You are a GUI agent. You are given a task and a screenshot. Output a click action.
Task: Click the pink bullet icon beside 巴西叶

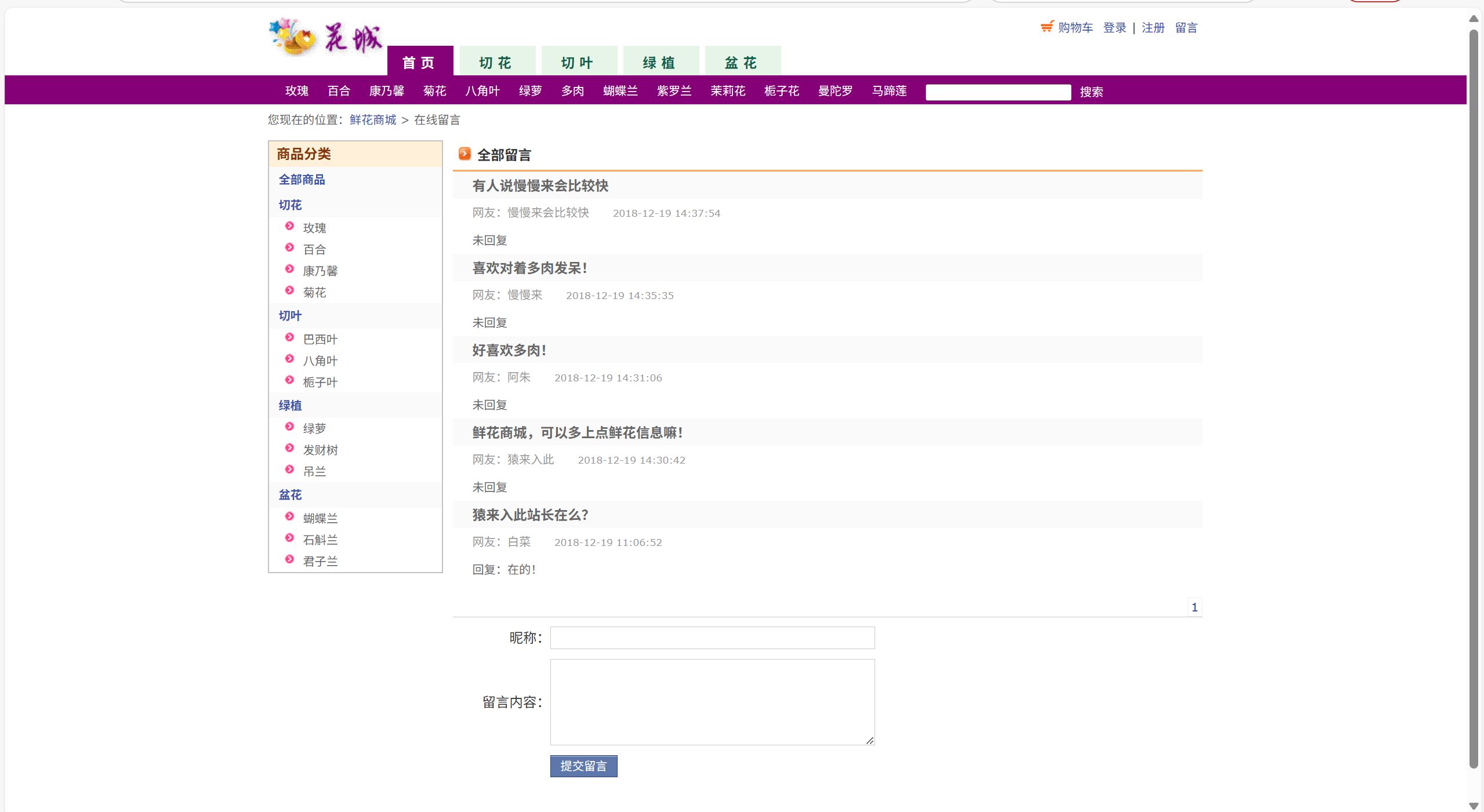289,337
